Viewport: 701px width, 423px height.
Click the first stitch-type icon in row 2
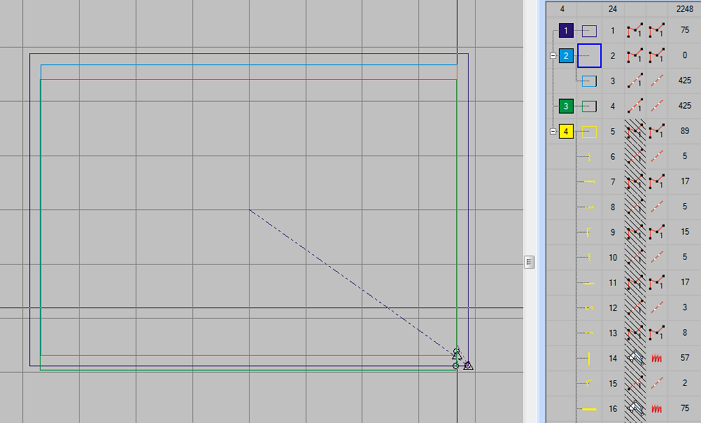[635, 55]
